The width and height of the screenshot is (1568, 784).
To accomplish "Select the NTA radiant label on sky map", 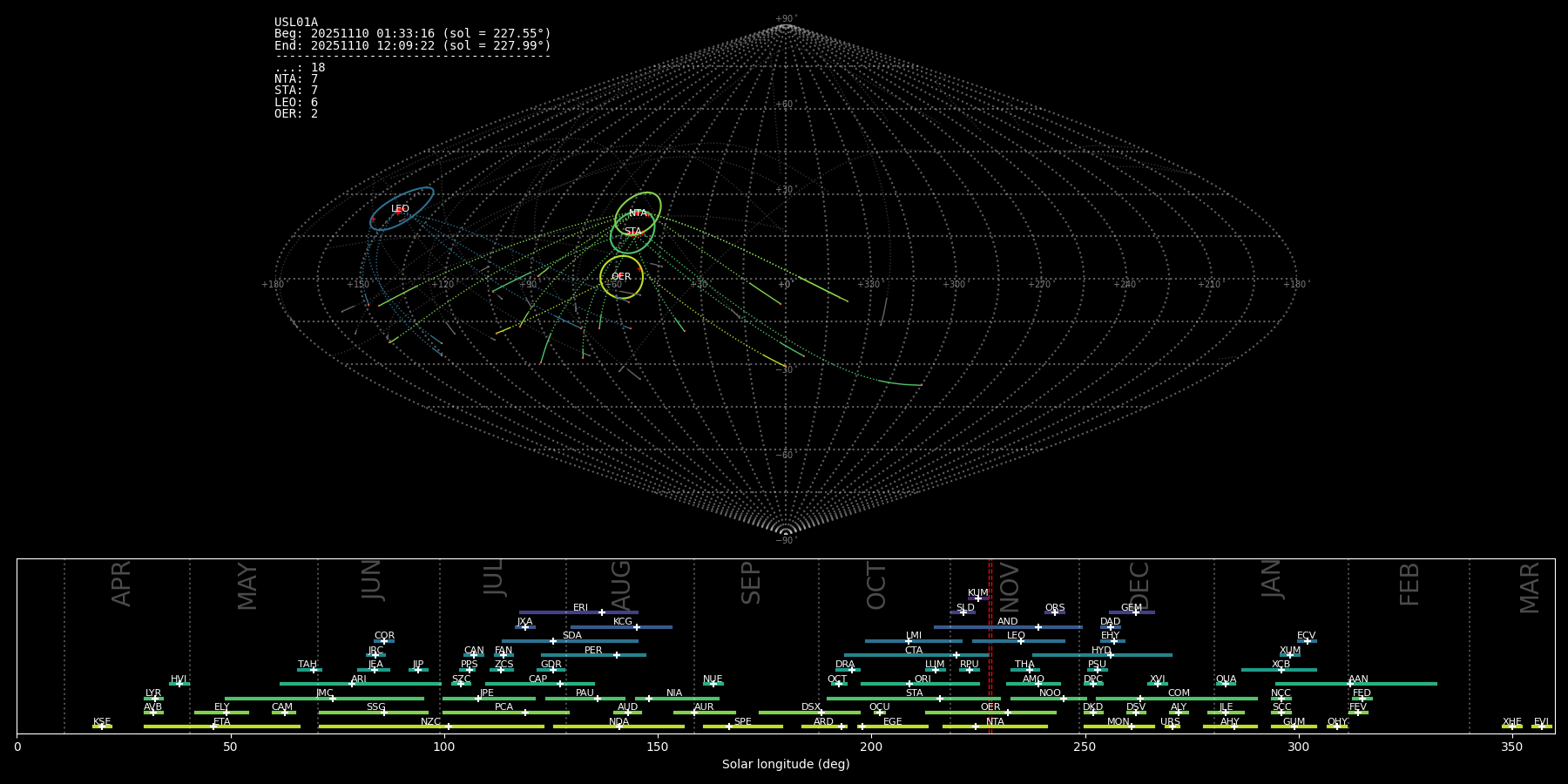I will point(638,213).
